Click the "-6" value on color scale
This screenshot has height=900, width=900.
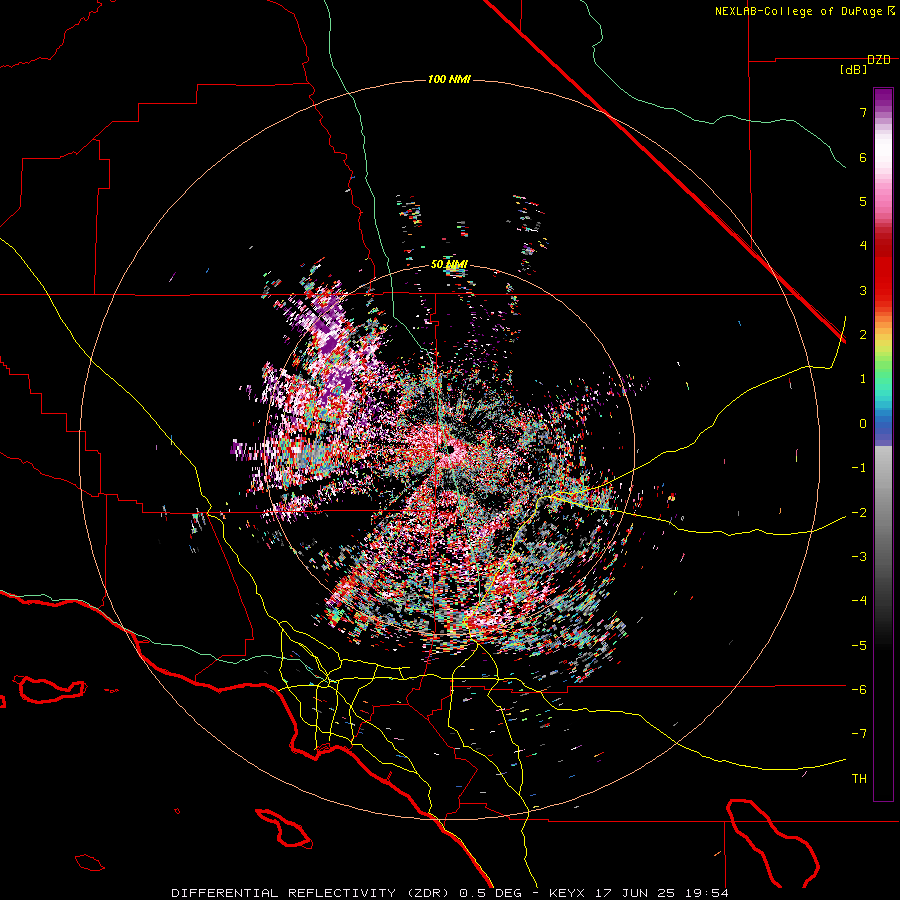859,690
